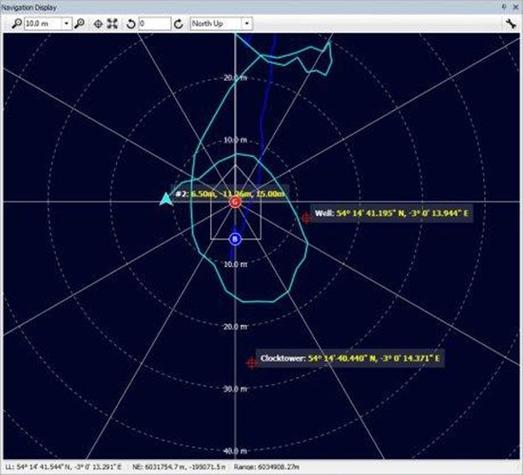Click the zoom range text field
Viewport: 523px width, 475px height.
tap(44, 23)
